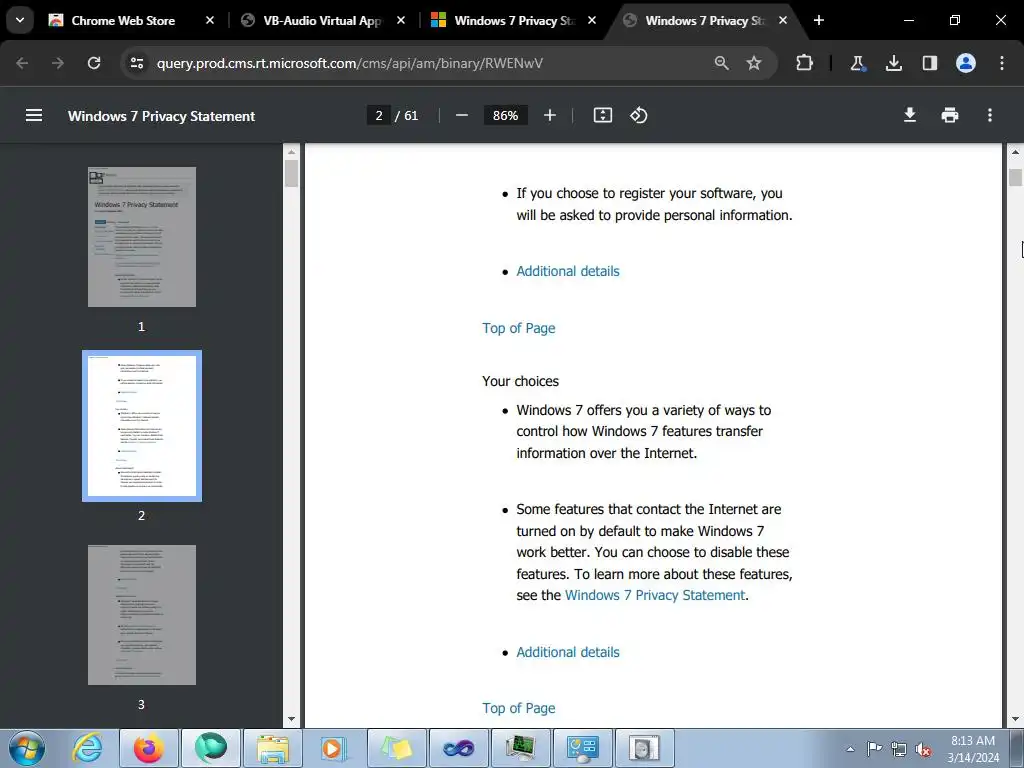This screenshot has width=1024, height=768.
Task: Launch Internet Explorer from taskbar
Action: (88, 748)
